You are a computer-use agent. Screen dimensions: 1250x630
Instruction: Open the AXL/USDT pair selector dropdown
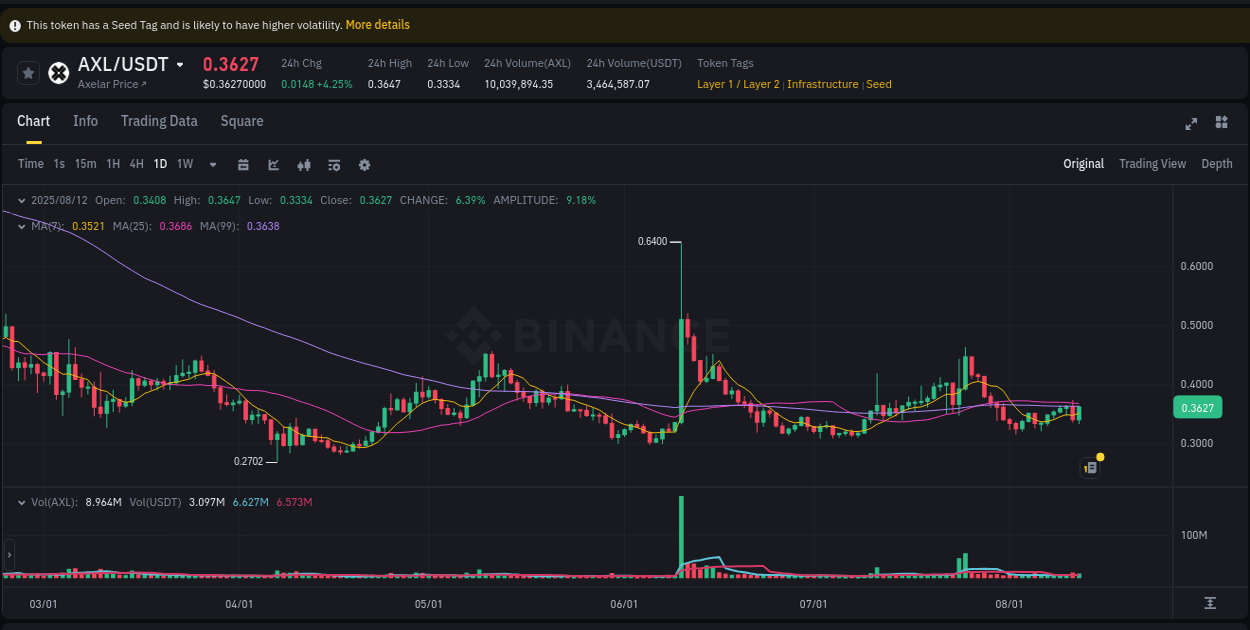180,64
